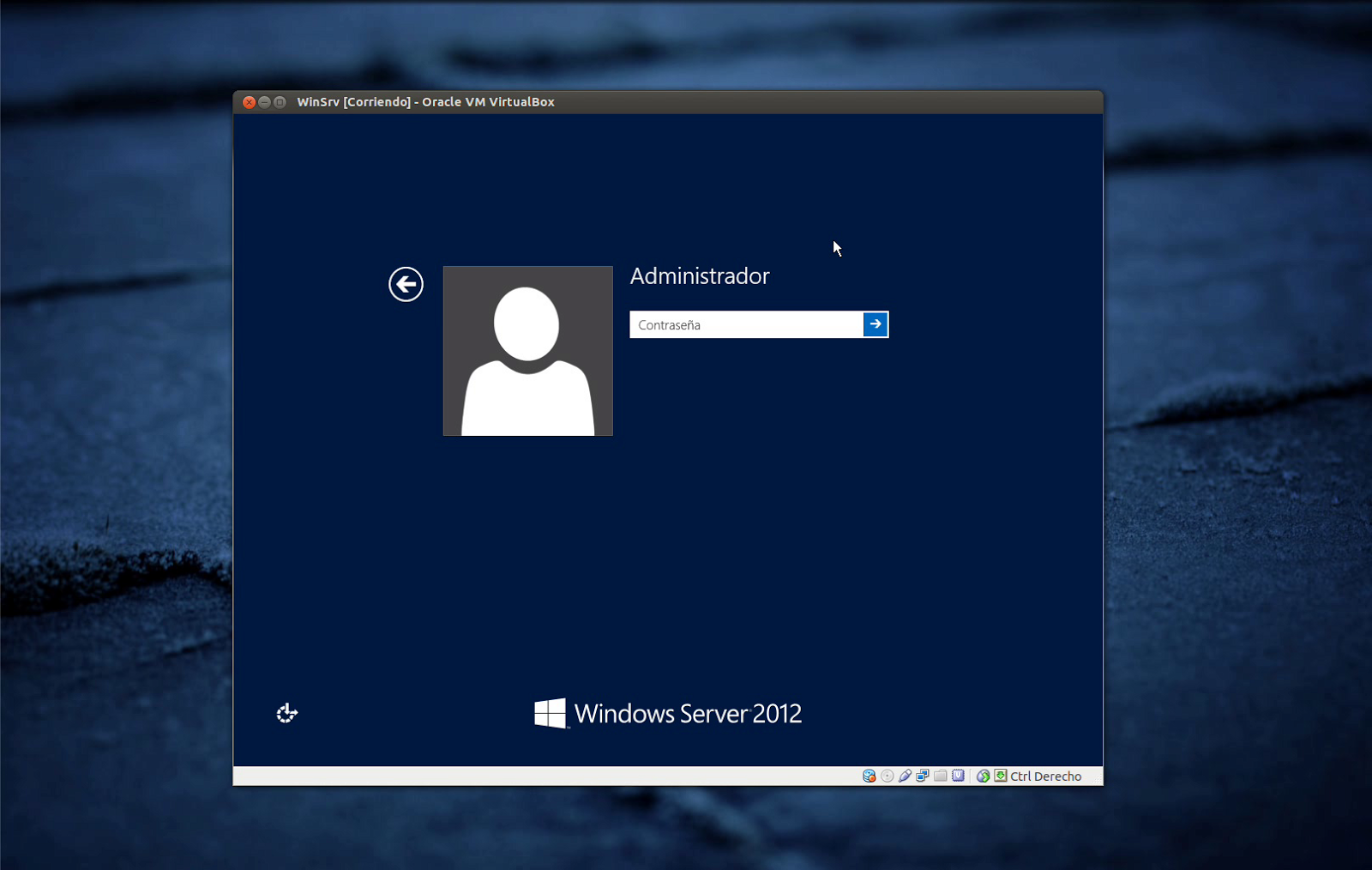Viewport: 1372px width, 870px height.
Task: Click the Administrador user avatar picture
Action: coord(528,351)
